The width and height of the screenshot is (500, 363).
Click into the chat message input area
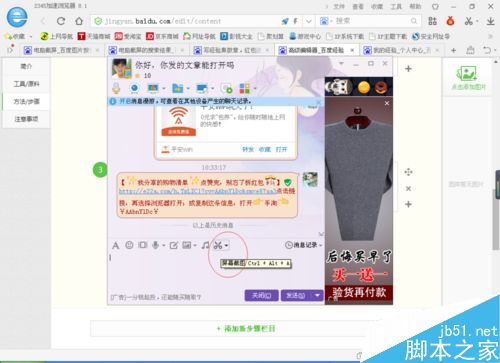click(216, 270)
